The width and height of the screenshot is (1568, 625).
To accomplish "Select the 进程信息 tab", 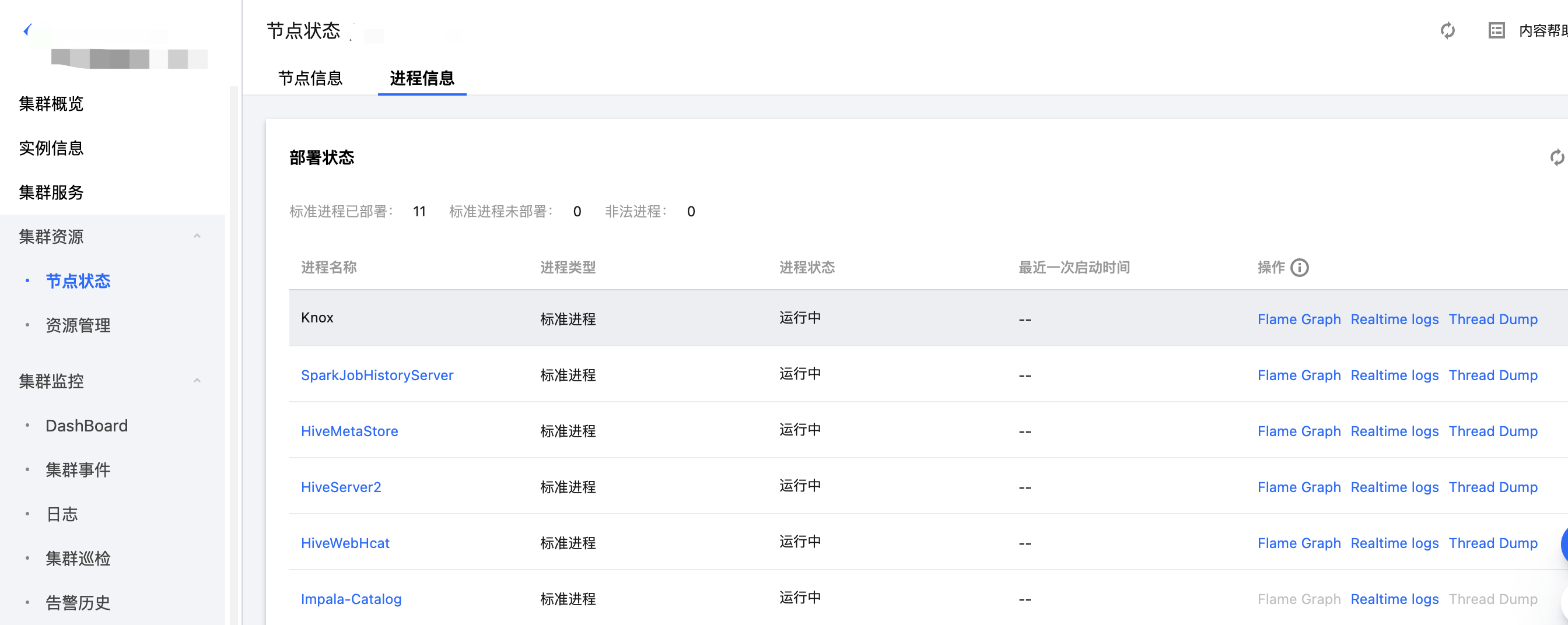I will coord(422,79).
